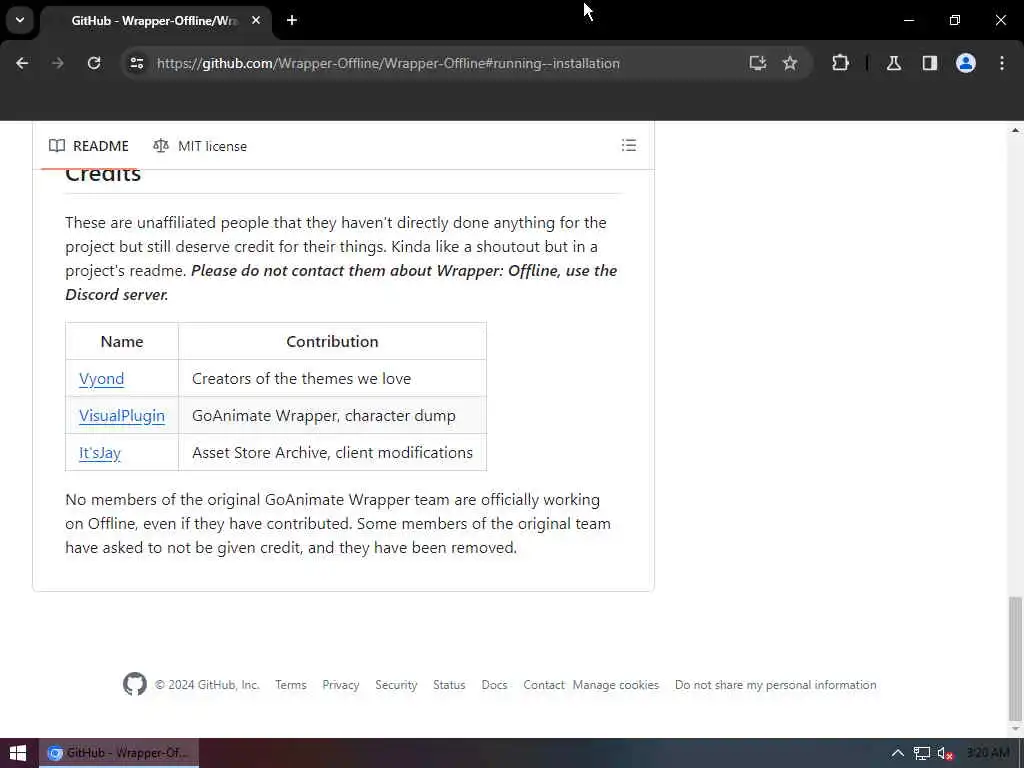
Task: Click the browser forward arrow
Action: [57, 63]
